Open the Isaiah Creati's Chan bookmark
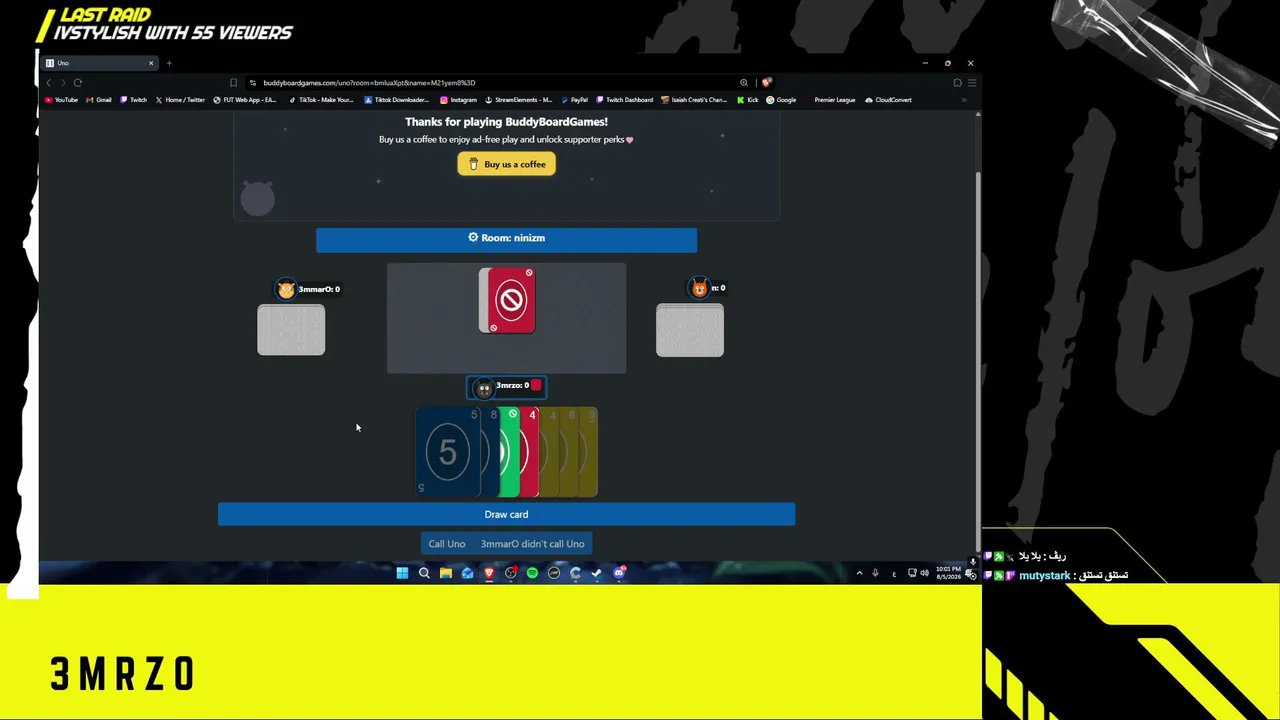This screenshot has width=1280, height=720. pos(694,100)
